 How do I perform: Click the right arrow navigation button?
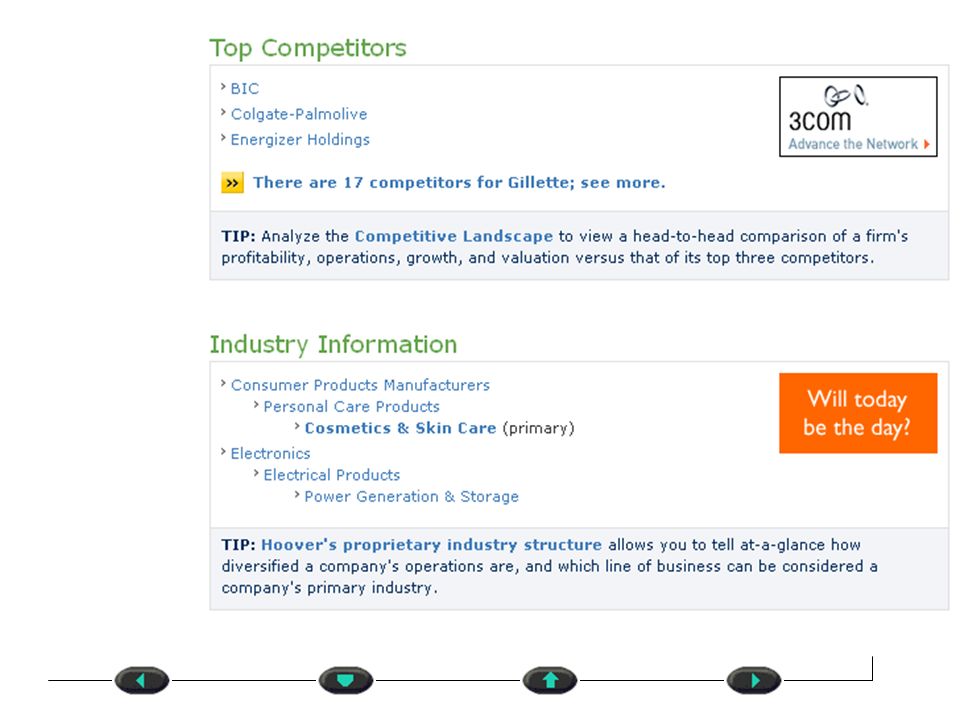(754, 680)
